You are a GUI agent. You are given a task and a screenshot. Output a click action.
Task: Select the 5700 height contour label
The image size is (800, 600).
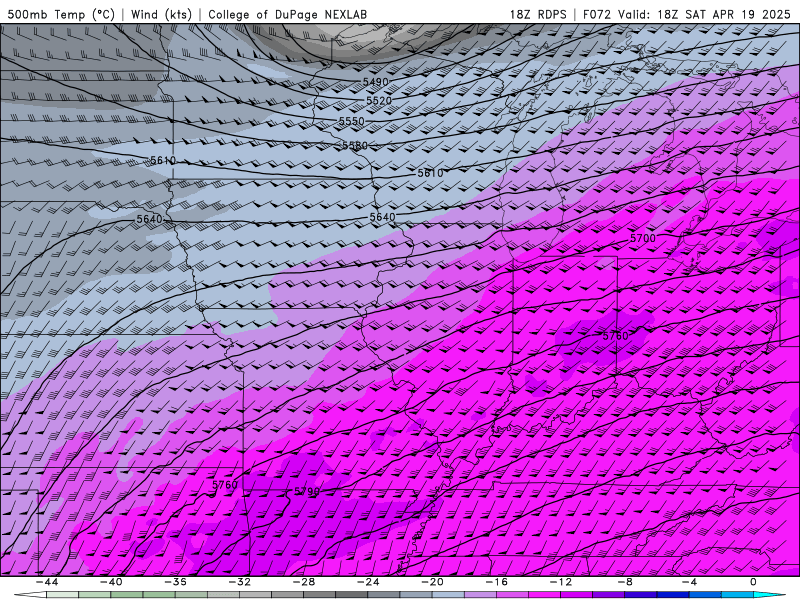click(x=643, y=238)
